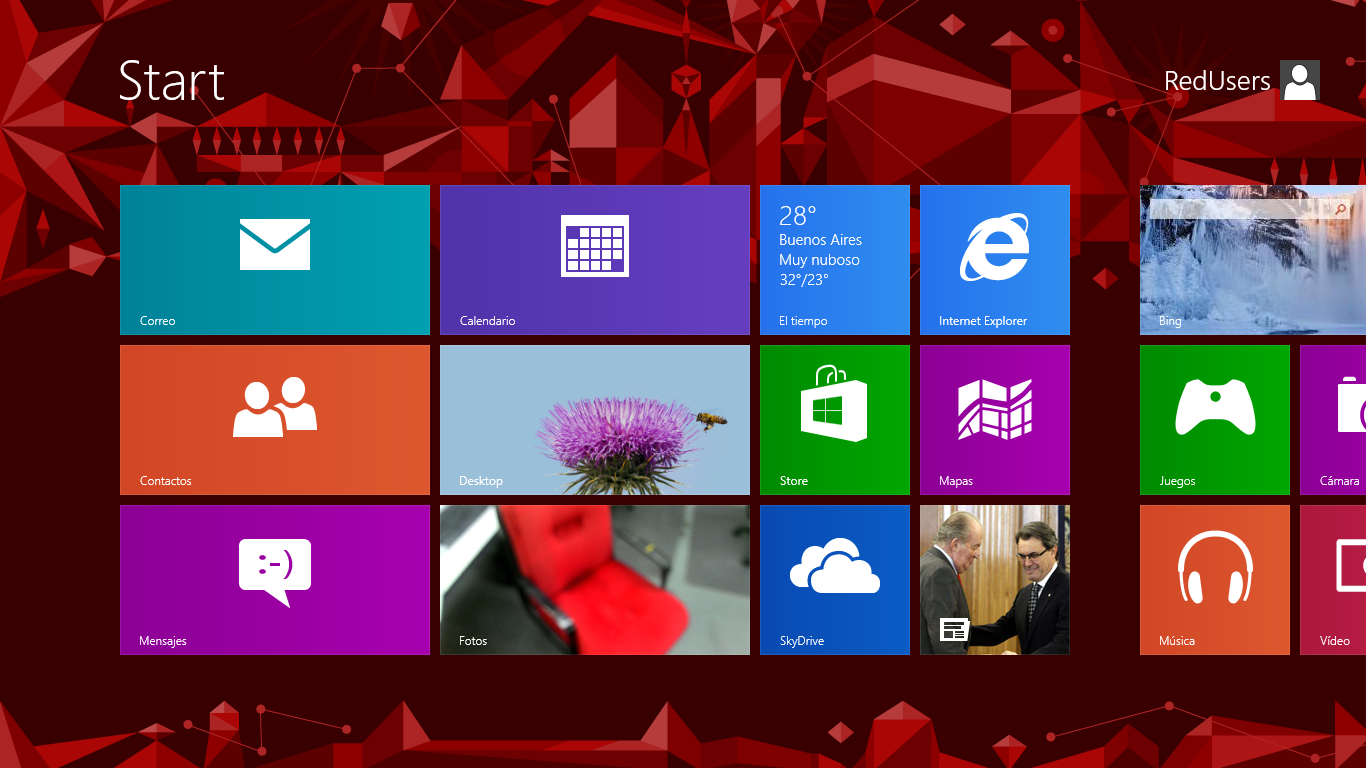Open the Internet Explorer logo icon
This screenshot has width=1366, height=768.
tap(995, 247)
